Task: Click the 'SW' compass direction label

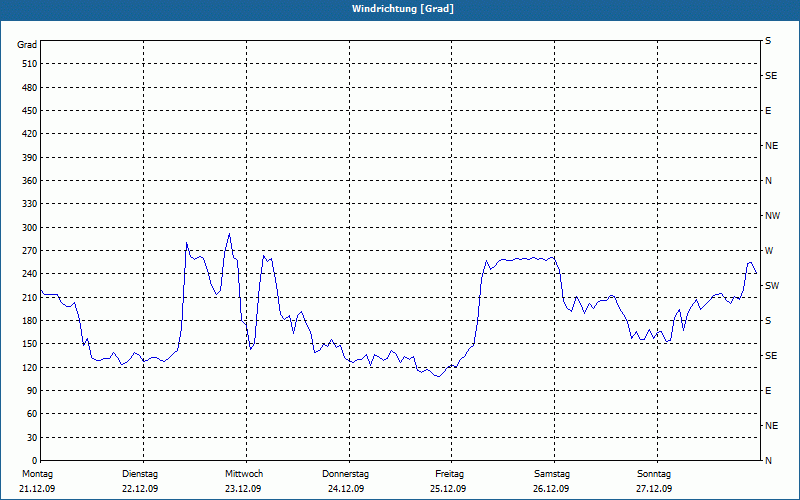Action: tap(772, 286)
